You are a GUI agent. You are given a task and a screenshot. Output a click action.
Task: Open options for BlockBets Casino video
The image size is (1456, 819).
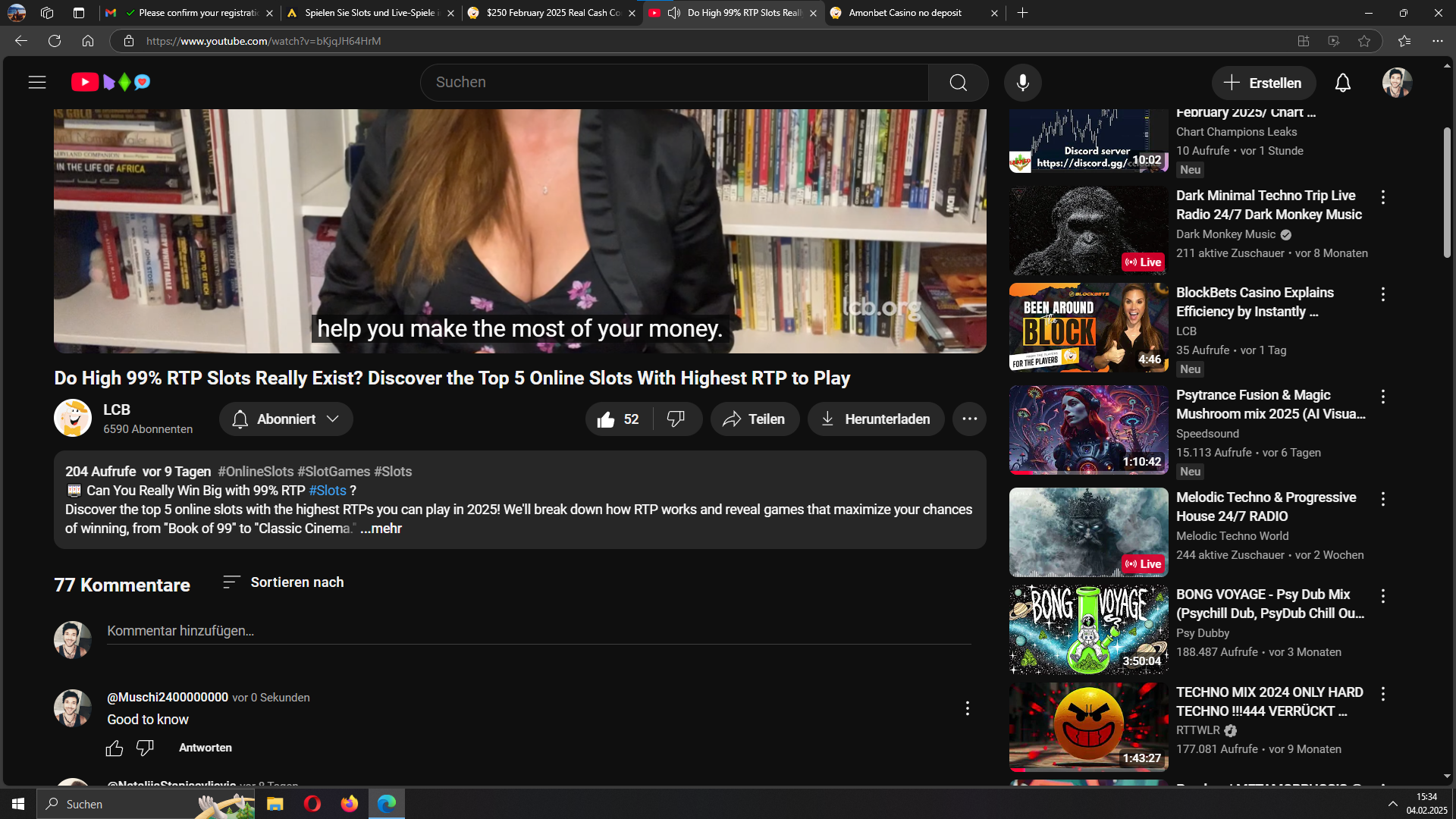pyautogui.click(x=1382, y=294)
